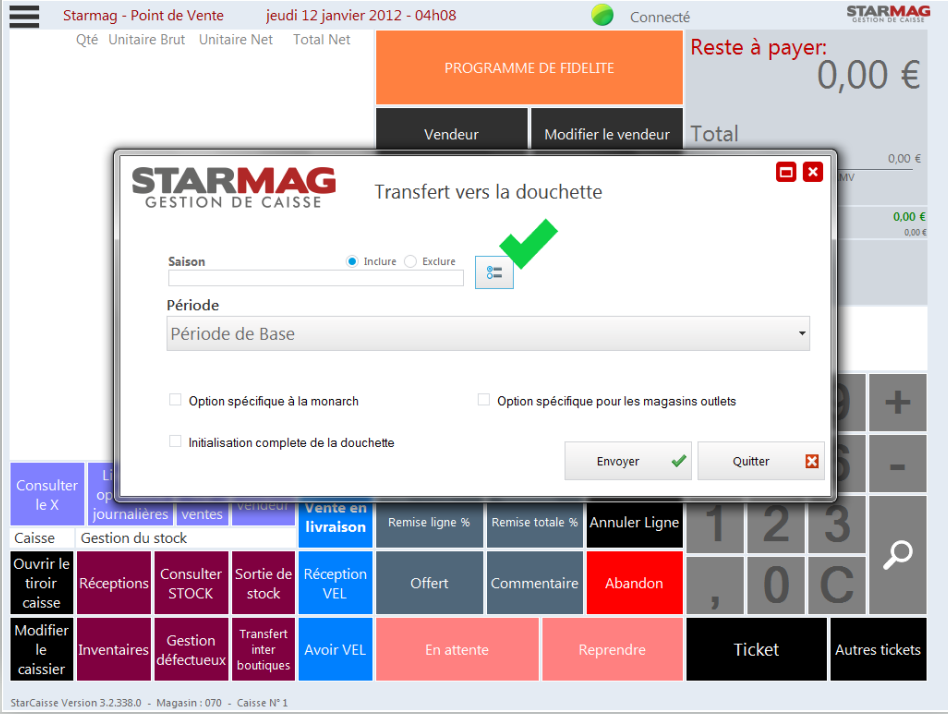Click Ouvrir le tiroir caisse
948x714 pixels.
point(42,583)
